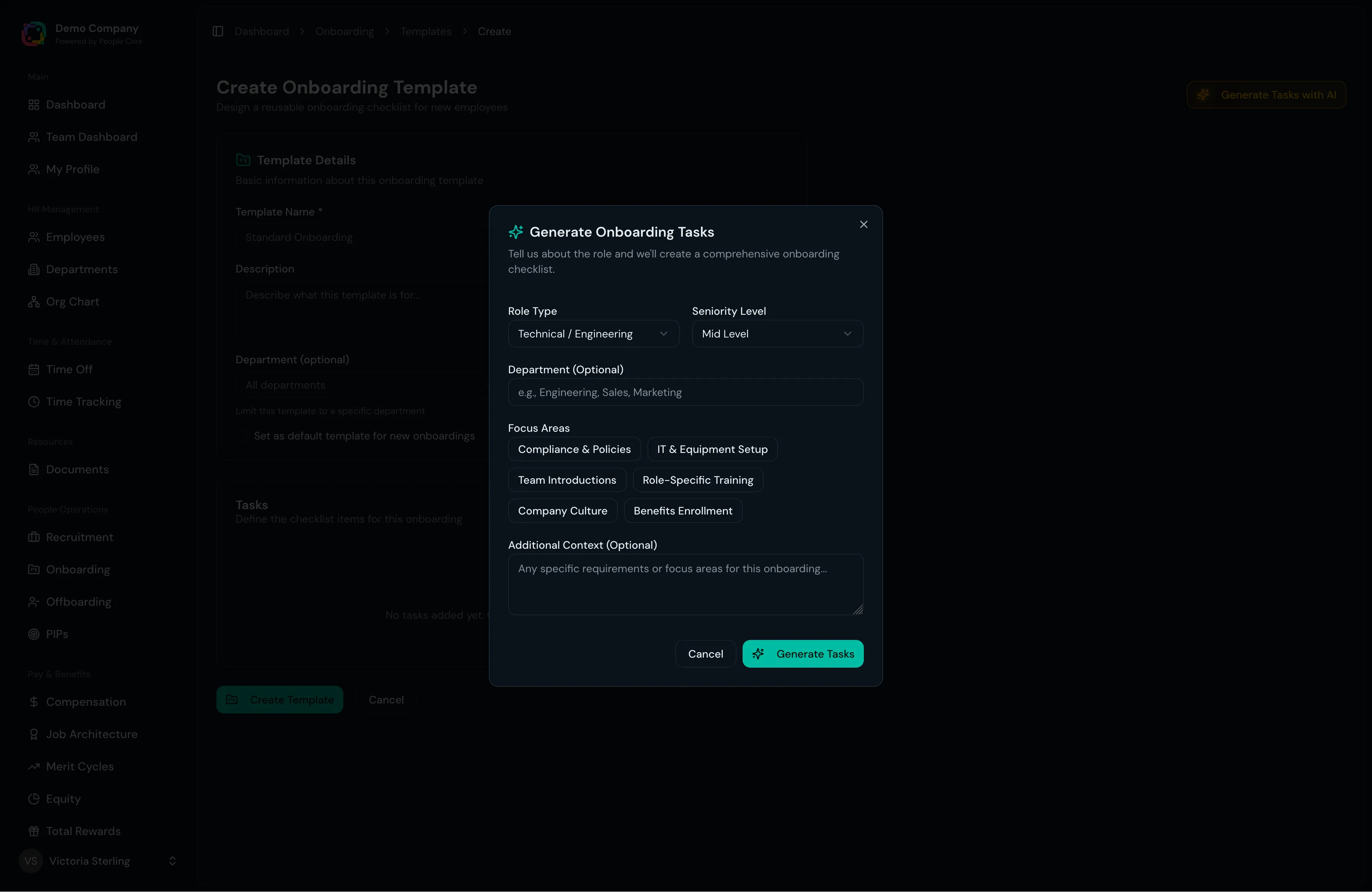Viewport: 1372px width, 892px height.
Task: Select the Dashboard grid icon in sidebar
Action: (x=34, y=104)
